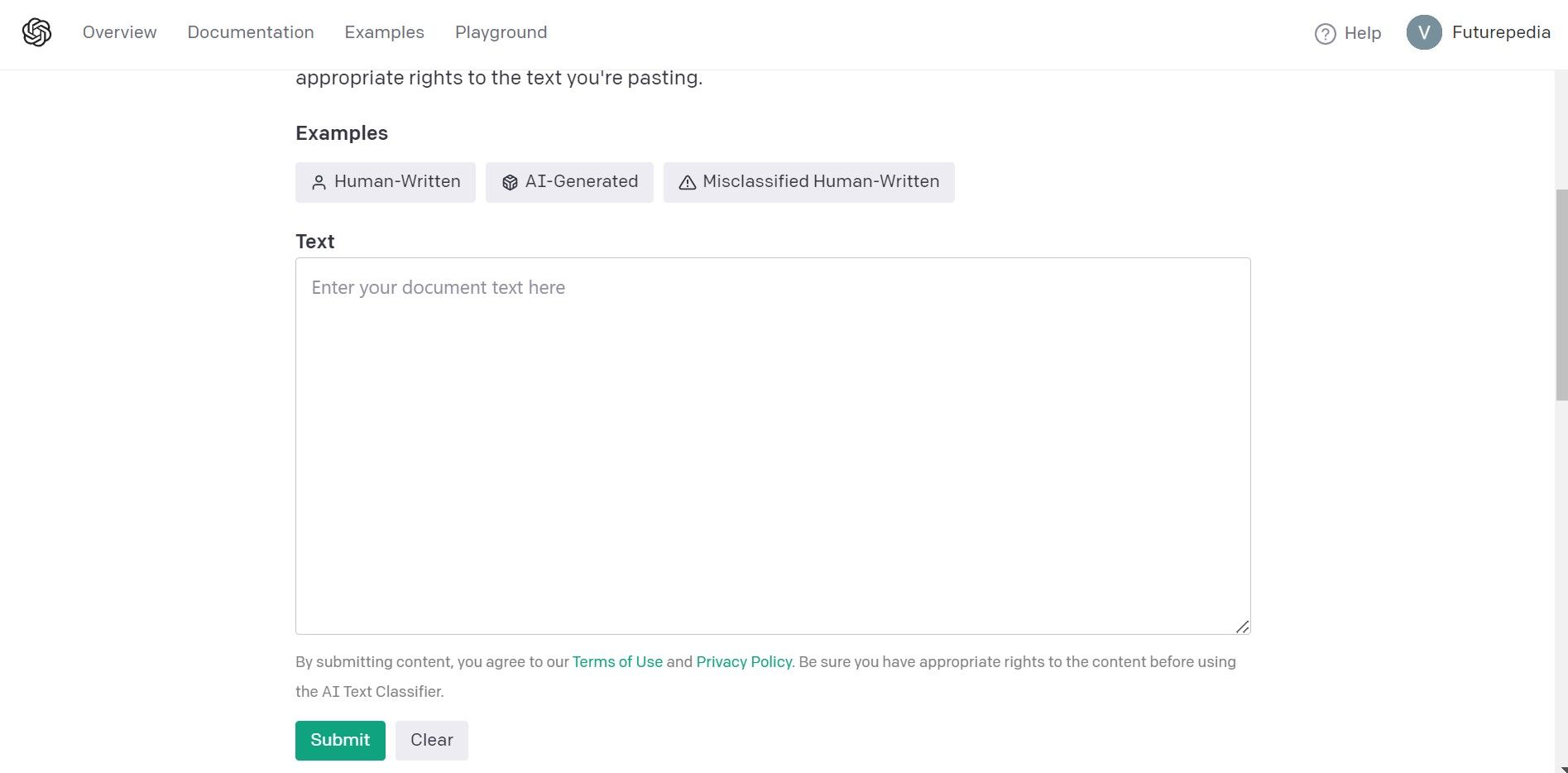Viewport: 1568px width, 773px height.
Task: Click the warning triangle on Misclassified Human-Written
Action: tap(687, 182)
